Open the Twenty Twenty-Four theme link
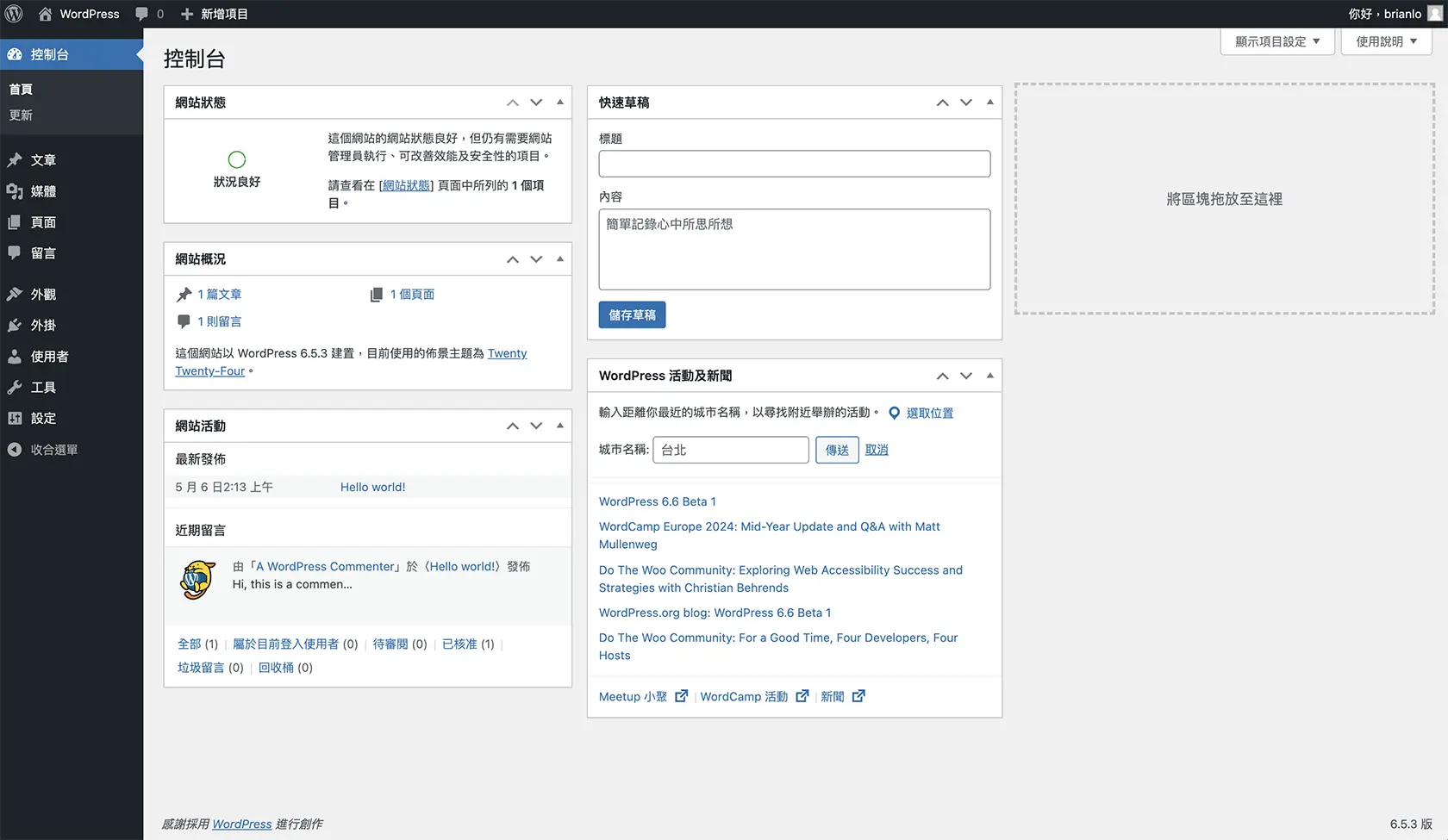The width and height of the screenshot is (1448, 840). (x=351, y=362)
